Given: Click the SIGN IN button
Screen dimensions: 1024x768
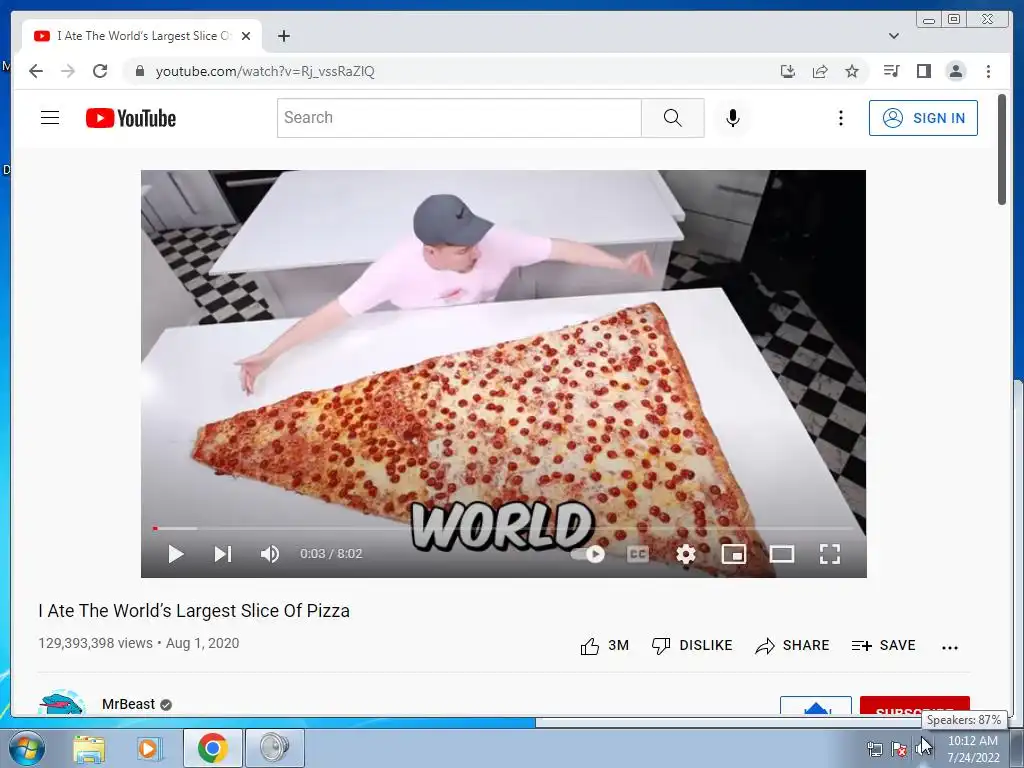Looking at the screenshot, I should click(x=923, y=118).
